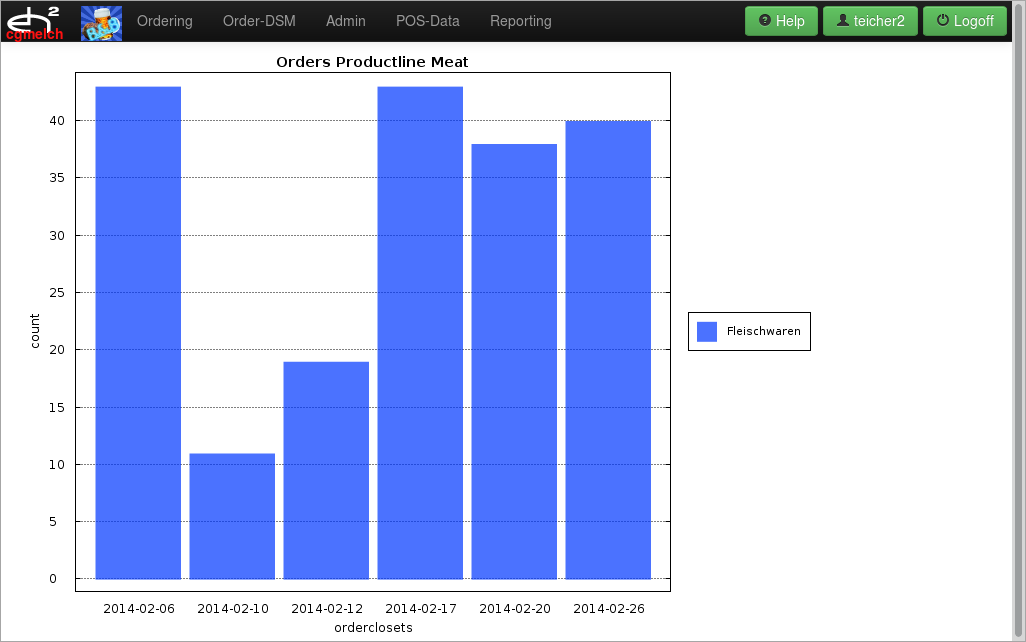Click the blue Fleischwaren legend swatch
Screen dimensions: 1026x642
pyautogui.click(x=707, y=332)
